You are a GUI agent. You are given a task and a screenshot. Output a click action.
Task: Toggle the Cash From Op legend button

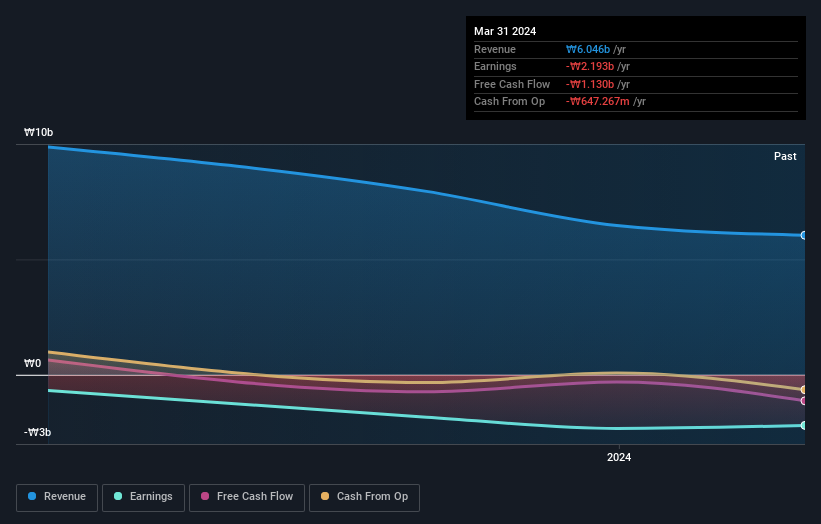click(364, 497)
